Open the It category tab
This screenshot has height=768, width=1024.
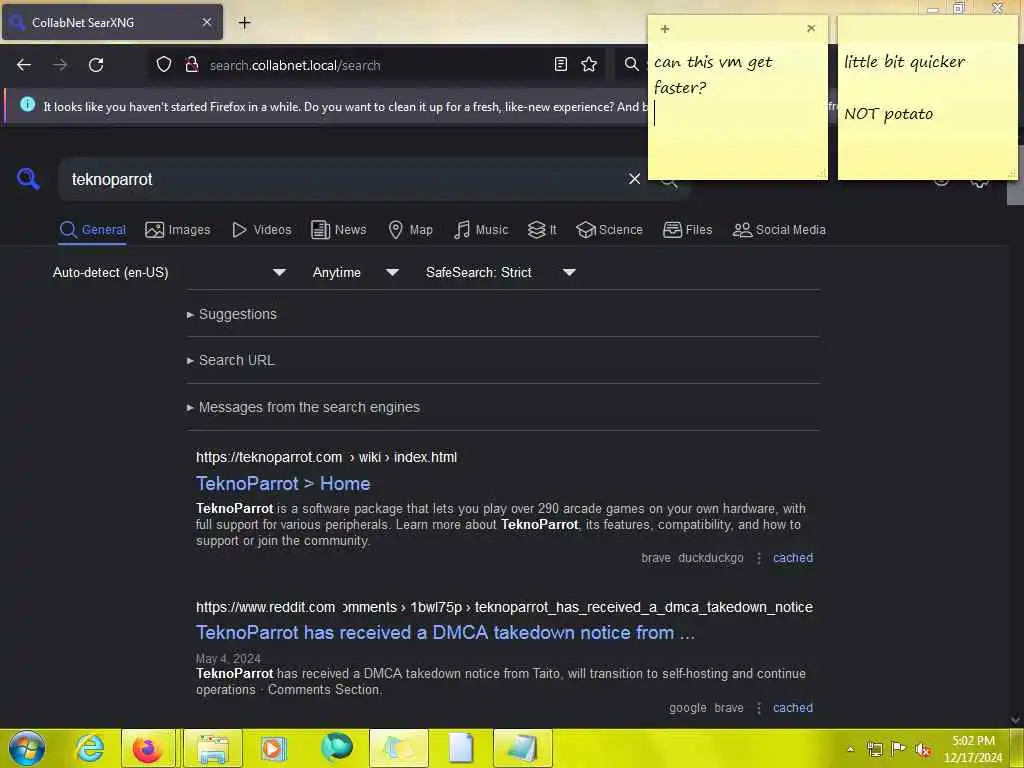542,230
